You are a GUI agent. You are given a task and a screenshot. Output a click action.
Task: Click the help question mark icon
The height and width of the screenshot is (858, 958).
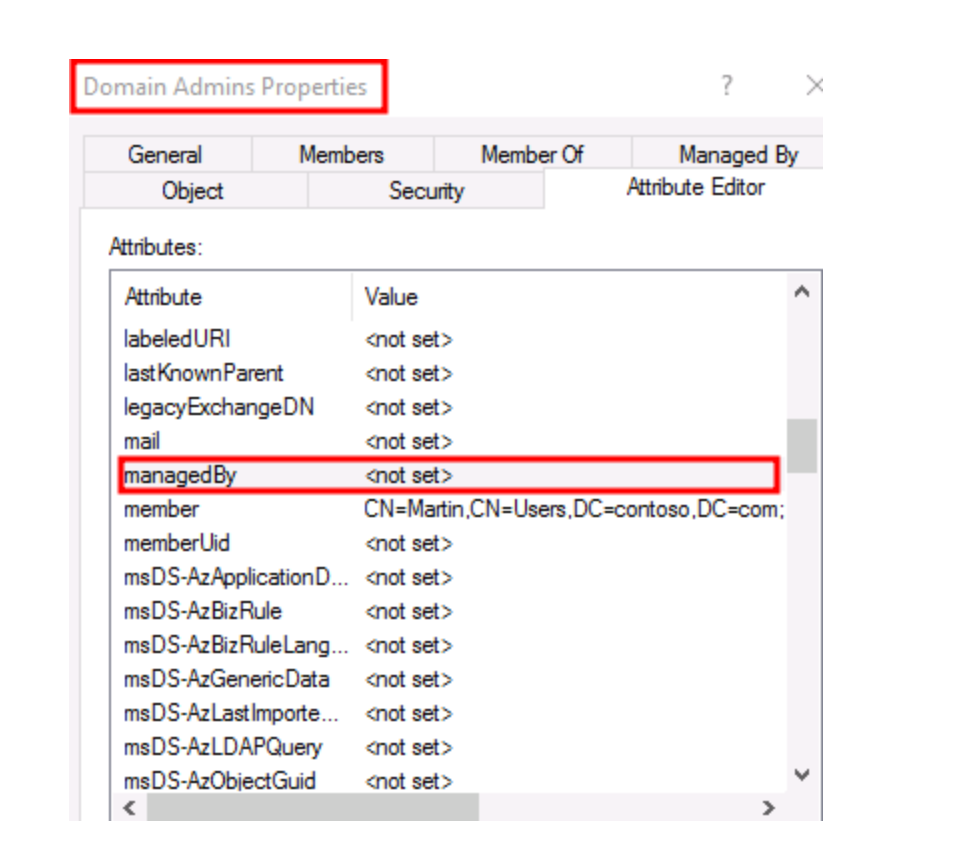[x=727, y=87]
